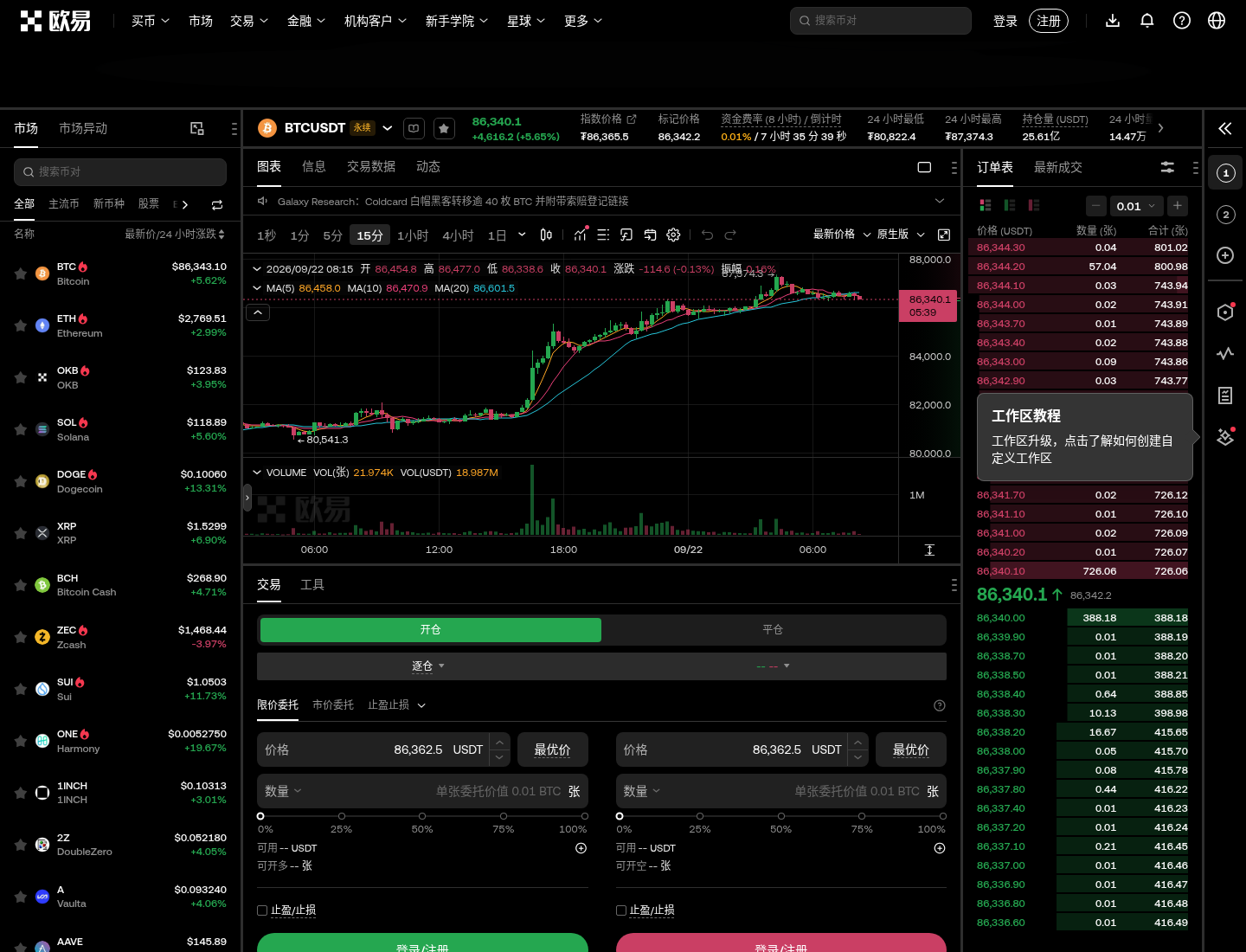
Task: Open the BTCUSDT pair selector dropdown arrow
Action: tap(388, 128)
